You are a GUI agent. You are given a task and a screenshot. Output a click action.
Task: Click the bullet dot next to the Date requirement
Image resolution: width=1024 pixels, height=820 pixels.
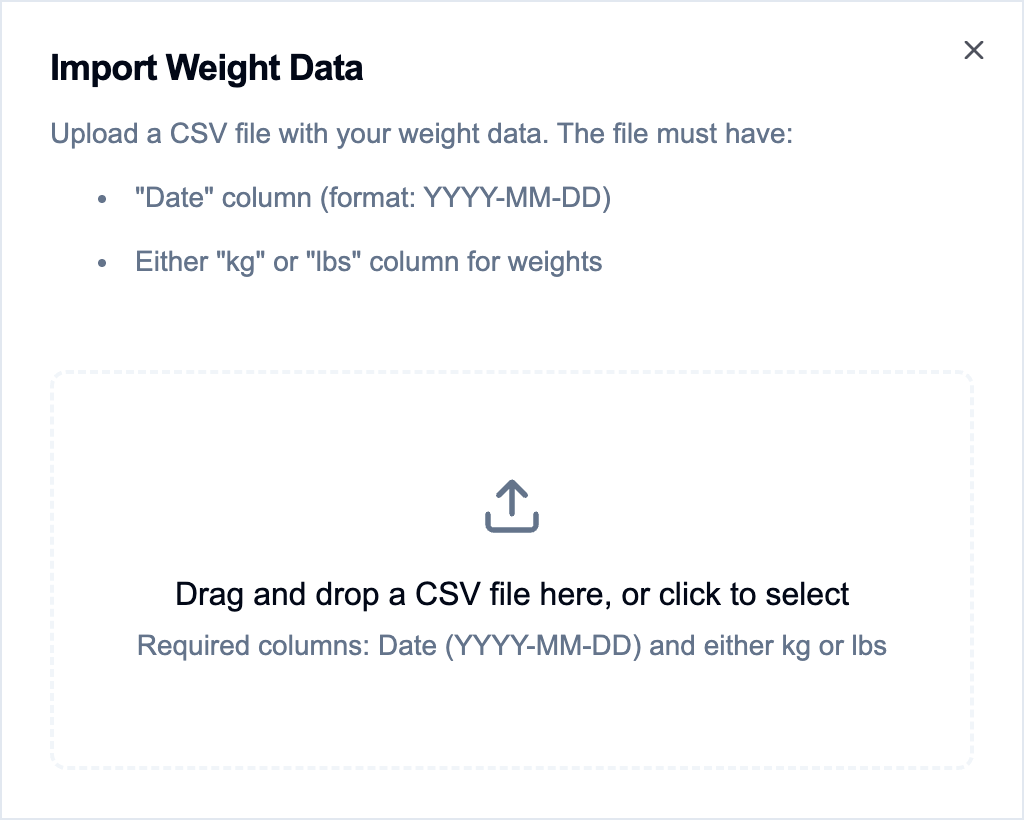click(100, 198)
